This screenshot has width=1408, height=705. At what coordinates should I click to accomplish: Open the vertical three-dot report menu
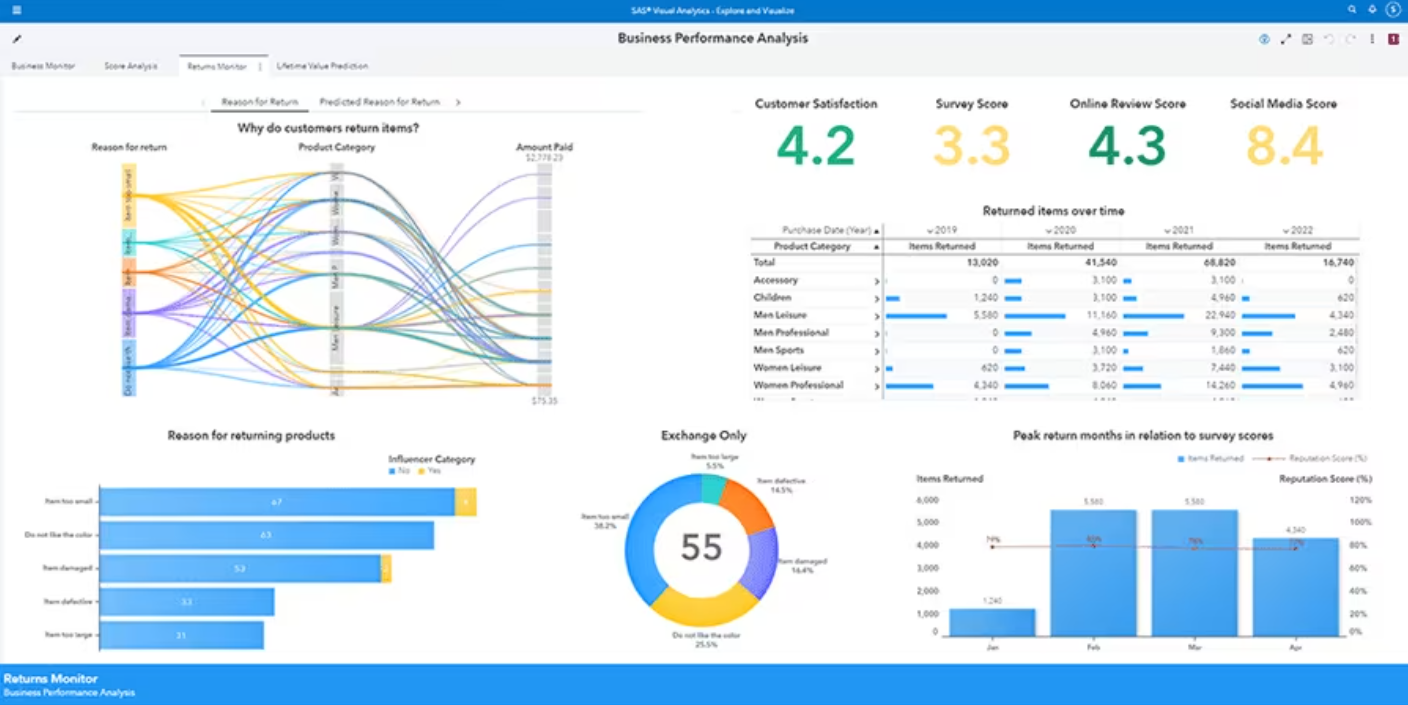[1372, 39]
